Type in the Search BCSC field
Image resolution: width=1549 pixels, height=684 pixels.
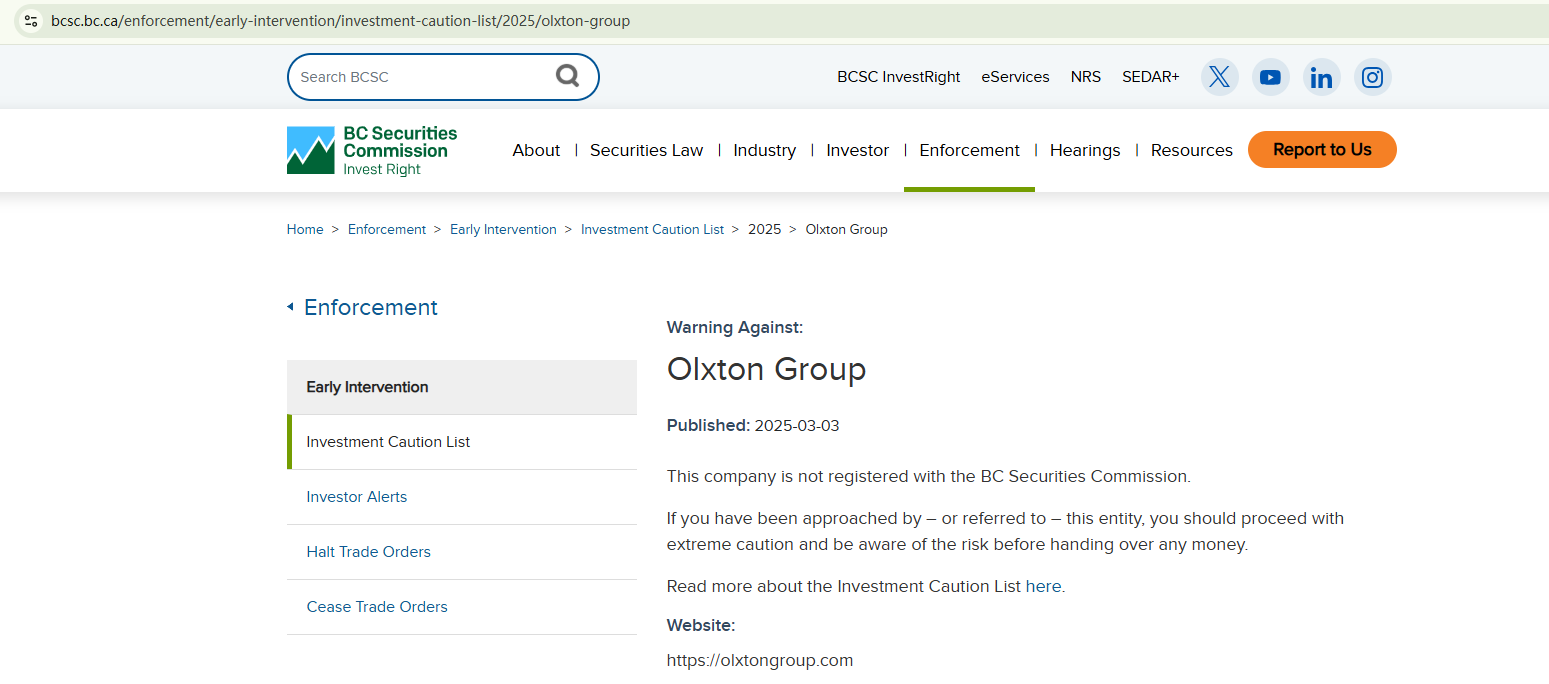click(x=420, y=77)
